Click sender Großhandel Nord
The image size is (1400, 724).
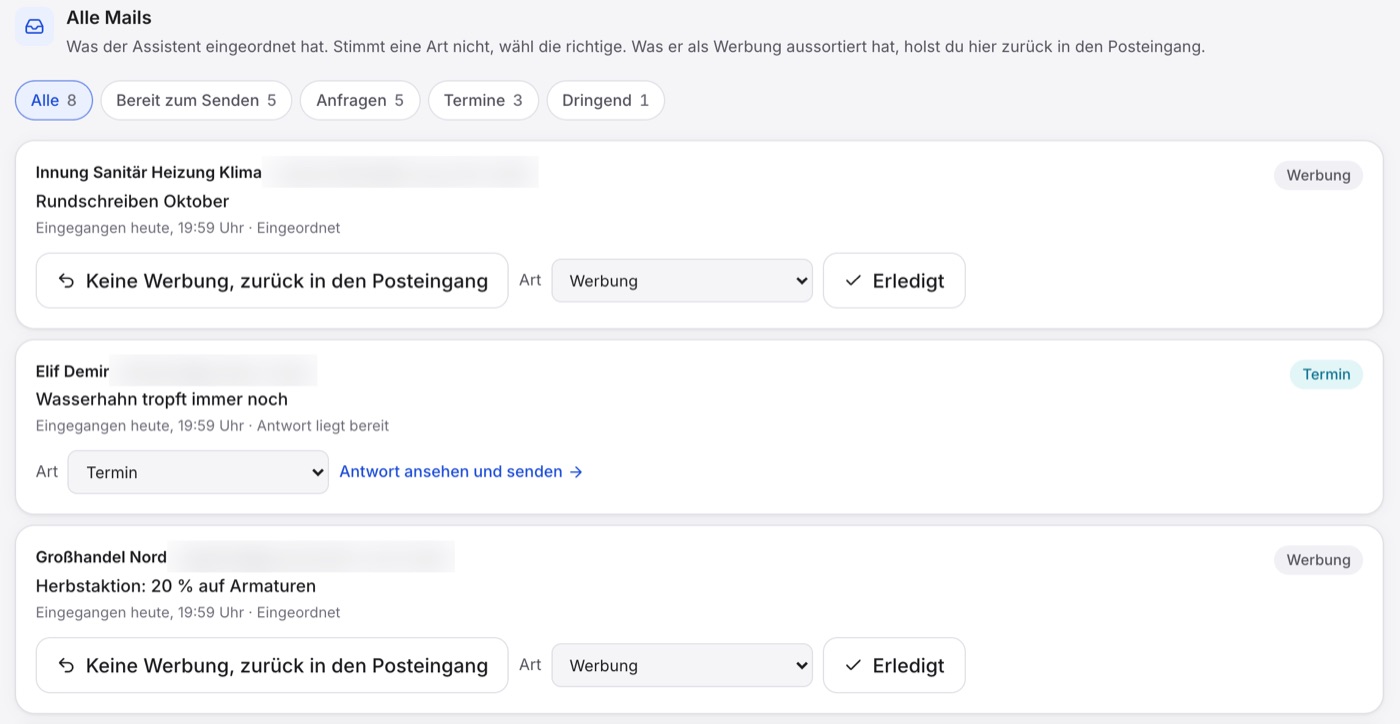101,557
